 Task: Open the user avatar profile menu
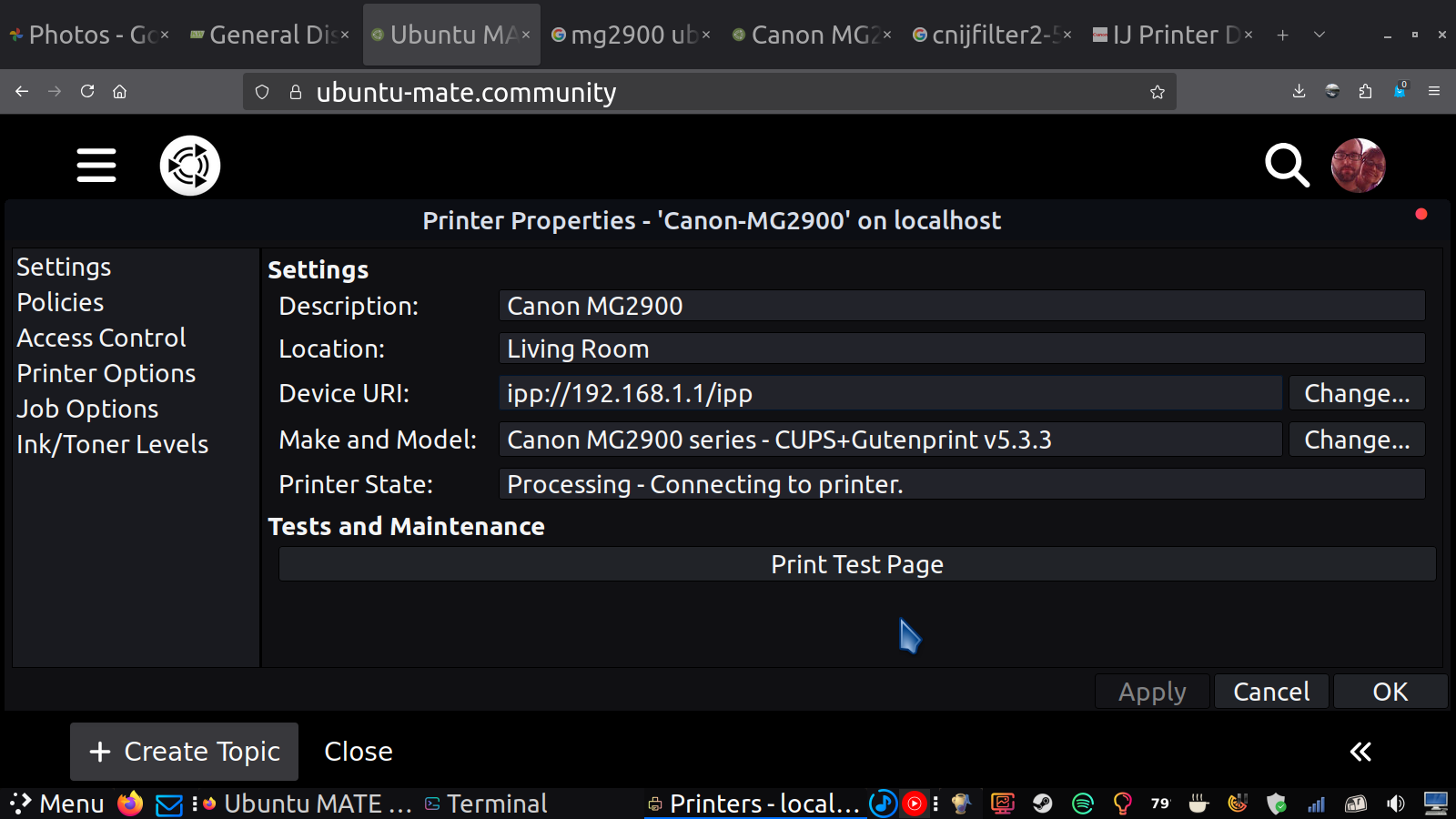(x=1358, y=166)
